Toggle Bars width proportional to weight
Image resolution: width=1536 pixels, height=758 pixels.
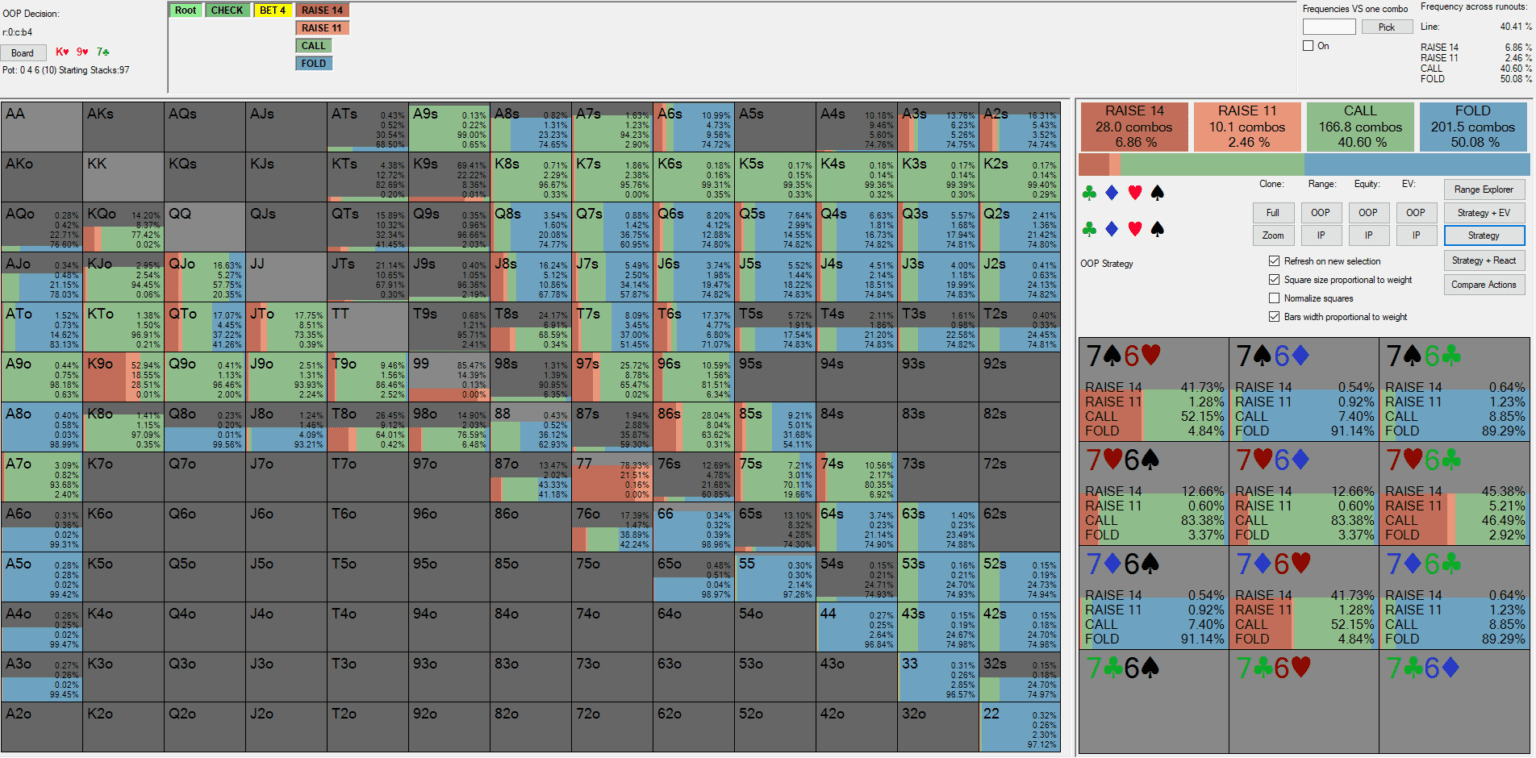(x=1274, y=316)
